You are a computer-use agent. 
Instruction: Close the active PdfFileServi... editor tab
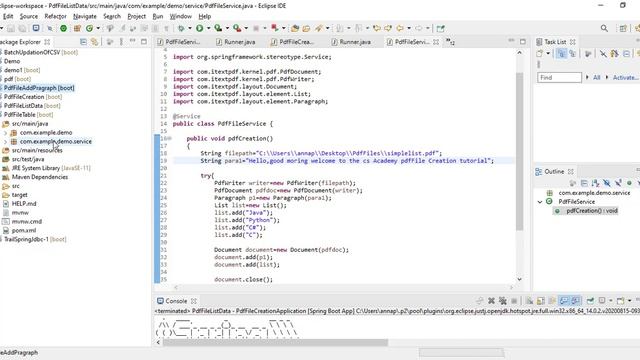coord(436,42)
